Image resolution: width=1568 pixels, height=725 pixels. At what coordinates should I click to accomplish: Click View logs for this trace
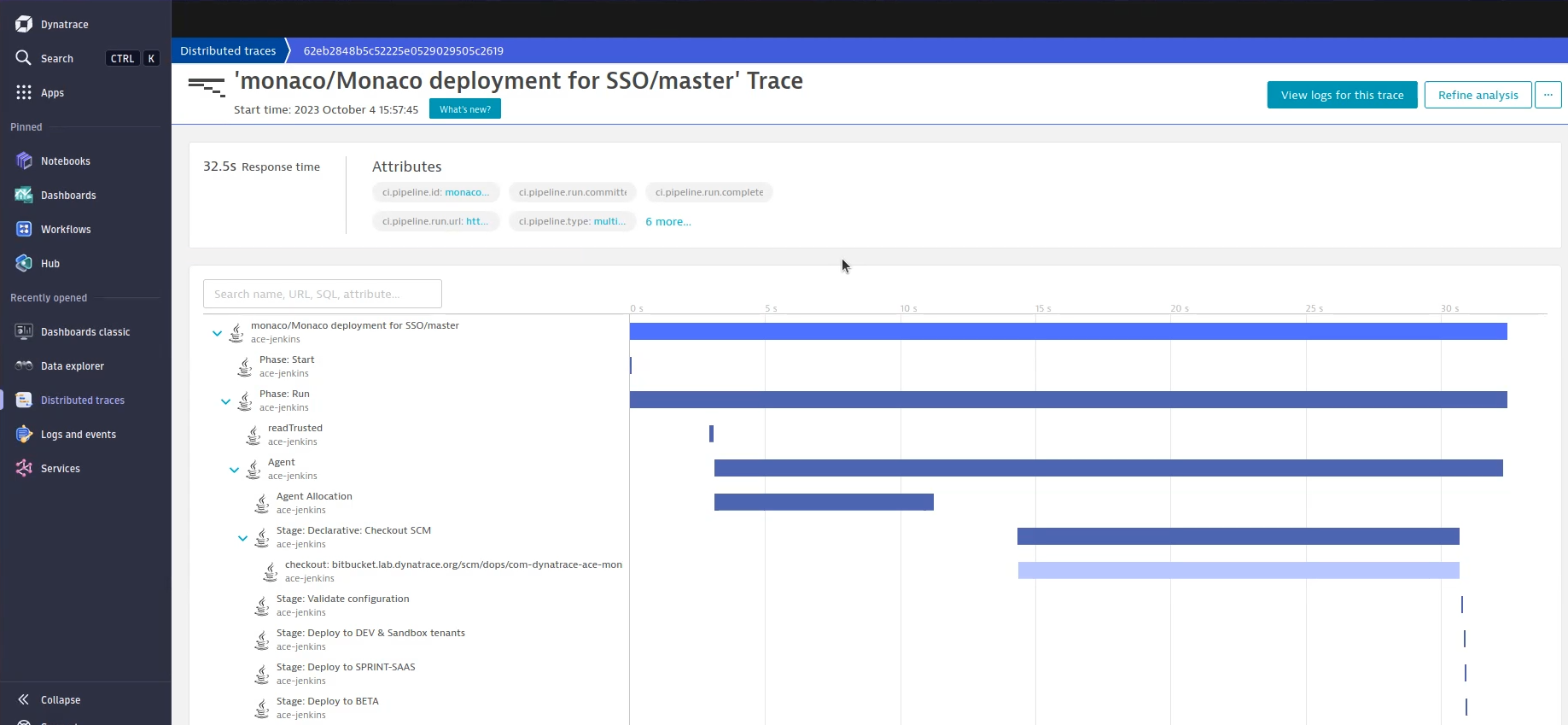tap(1342, 95)
